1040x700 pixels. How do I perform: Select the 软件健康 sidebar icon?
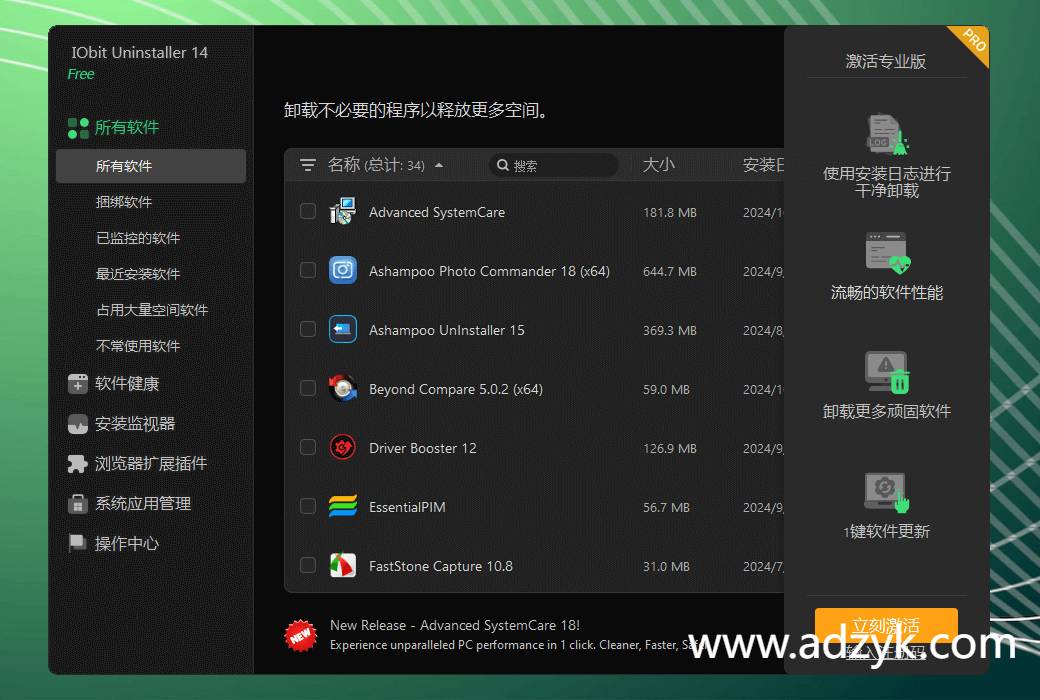[x=79, y=383]
